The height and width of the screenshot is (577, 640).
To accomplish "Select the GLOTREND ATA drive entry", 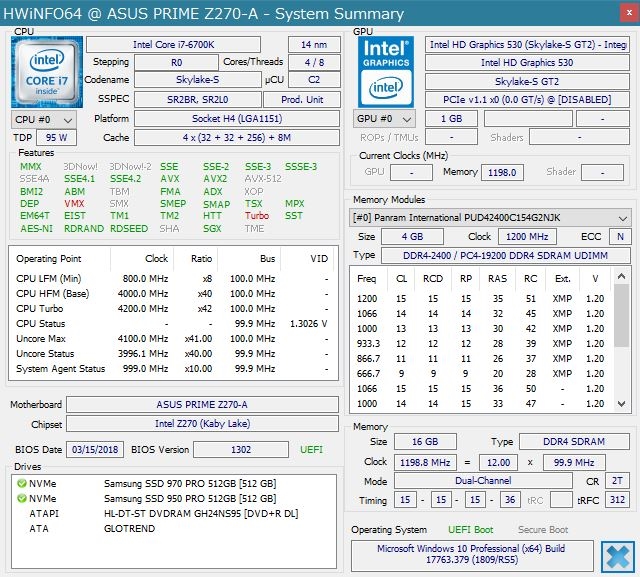I will [130, 528].
